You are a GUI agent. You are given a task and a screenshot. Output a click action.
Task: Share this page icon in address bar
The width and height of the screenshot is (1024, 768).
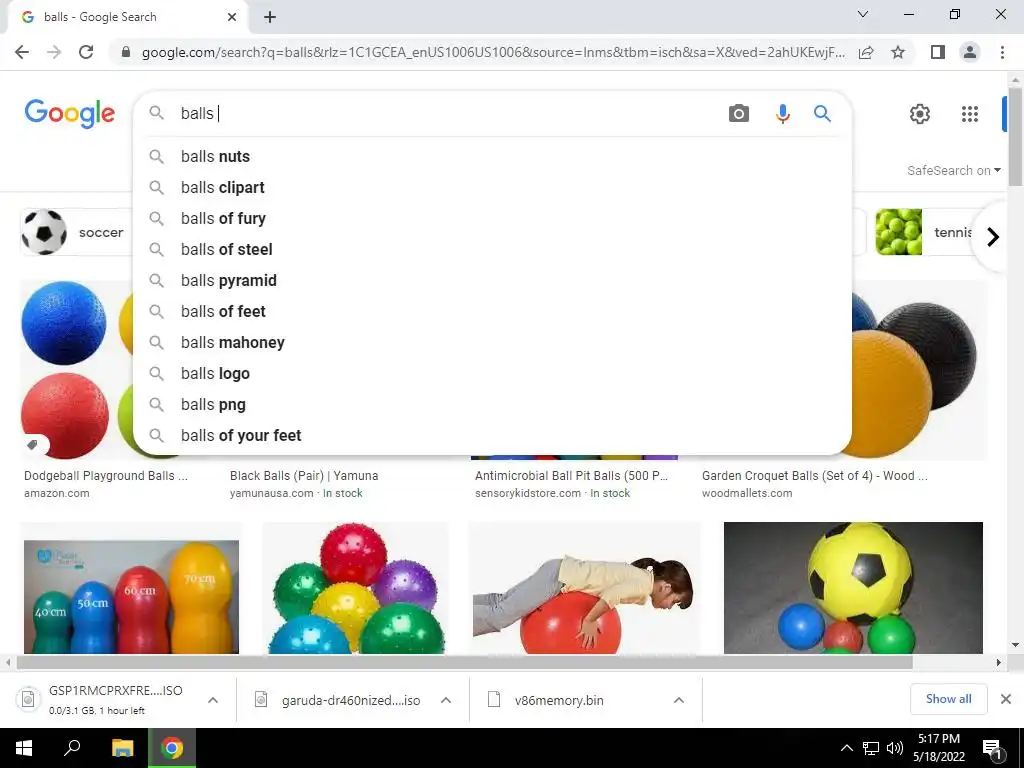point(866,52)
